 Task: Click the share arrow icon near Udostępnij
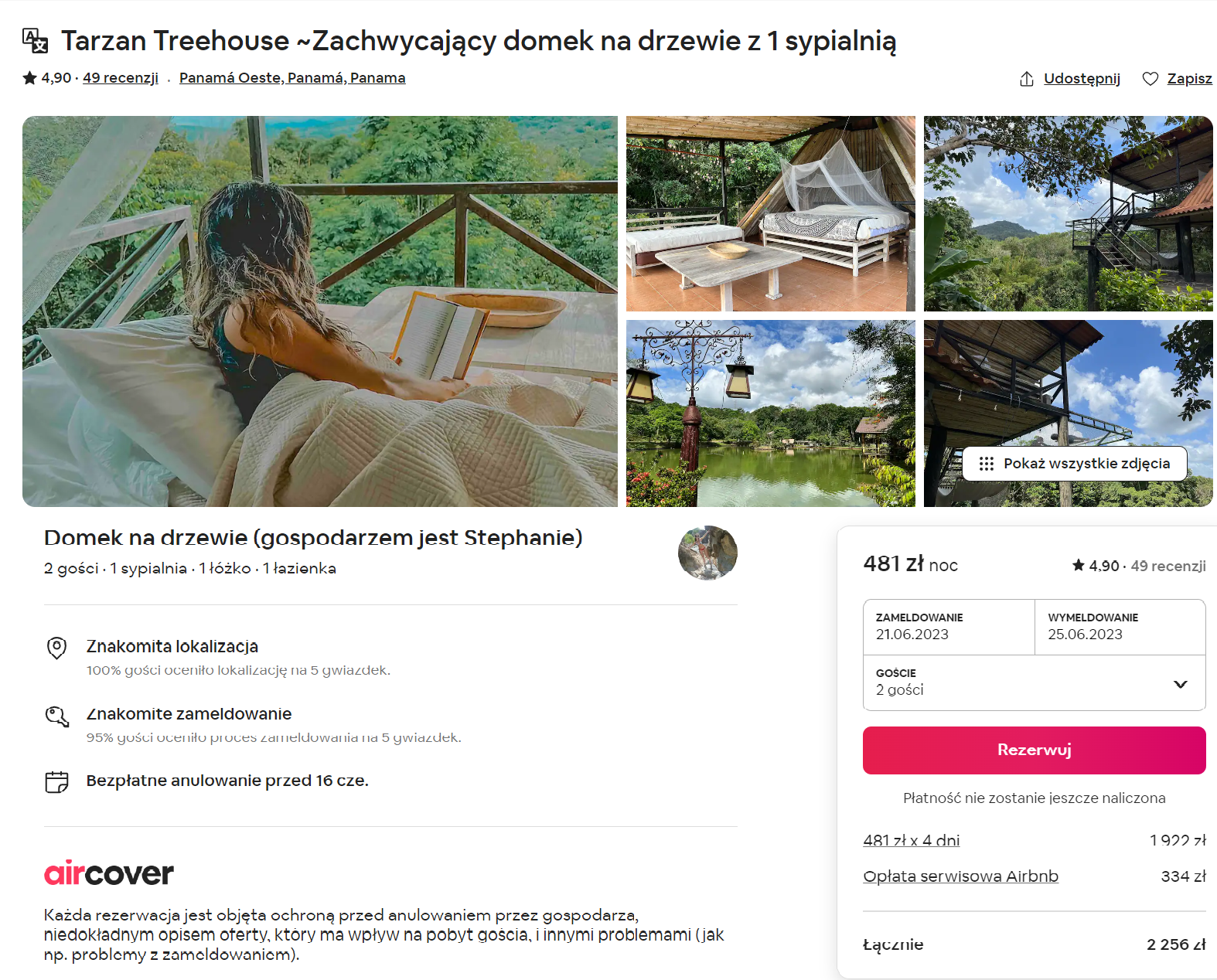(1027, 79)
